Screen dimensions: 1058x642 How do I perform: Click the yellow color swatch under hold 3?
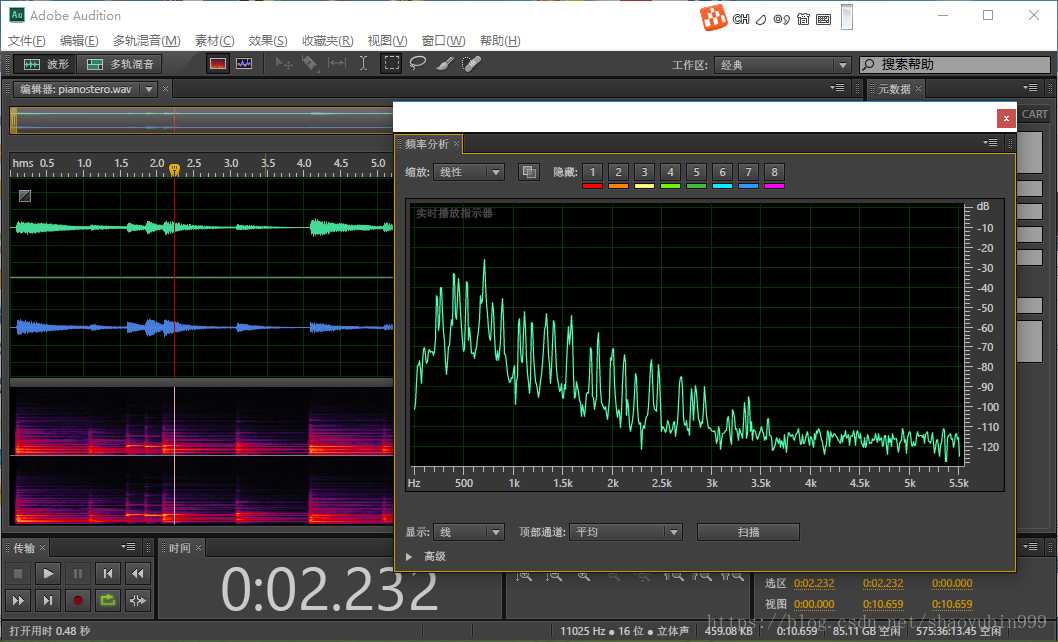[x=644, y=186]
